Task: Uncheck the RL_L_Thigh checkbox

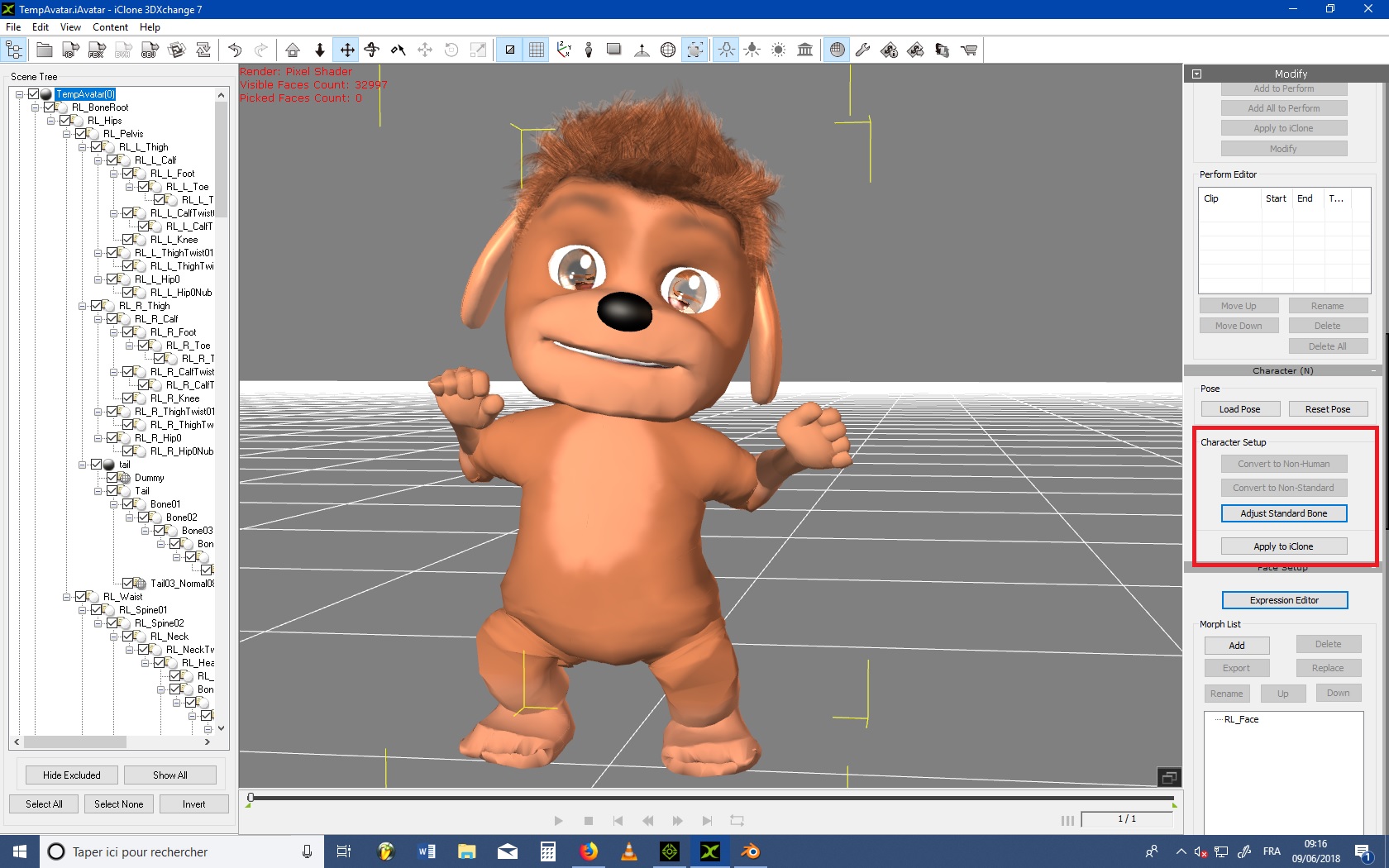Action: (97, 147)
